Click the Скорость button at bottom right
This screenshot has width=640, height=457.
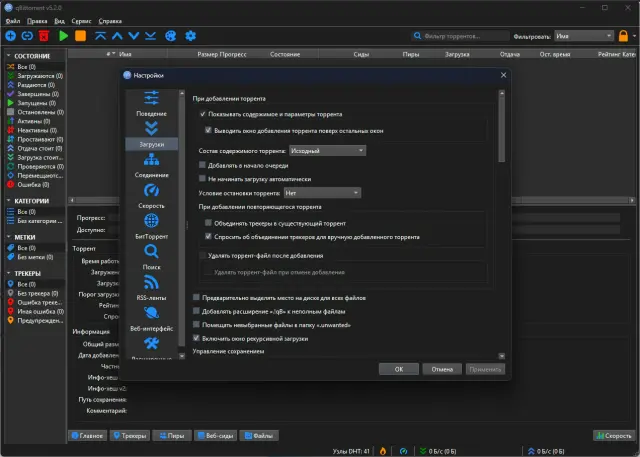pos(614,436)
